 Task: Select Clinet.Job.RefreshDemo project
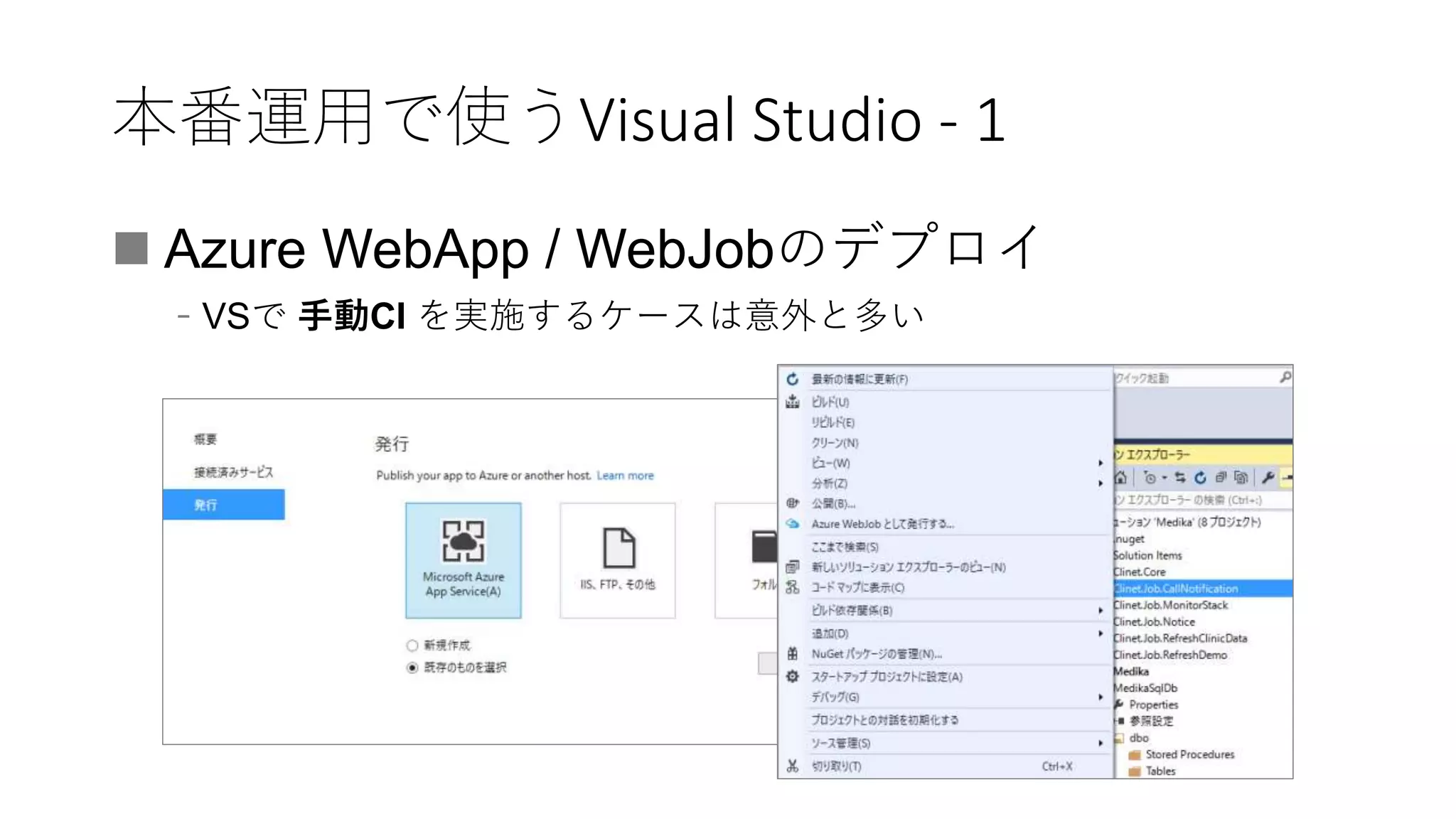(x=1170, y=655)
